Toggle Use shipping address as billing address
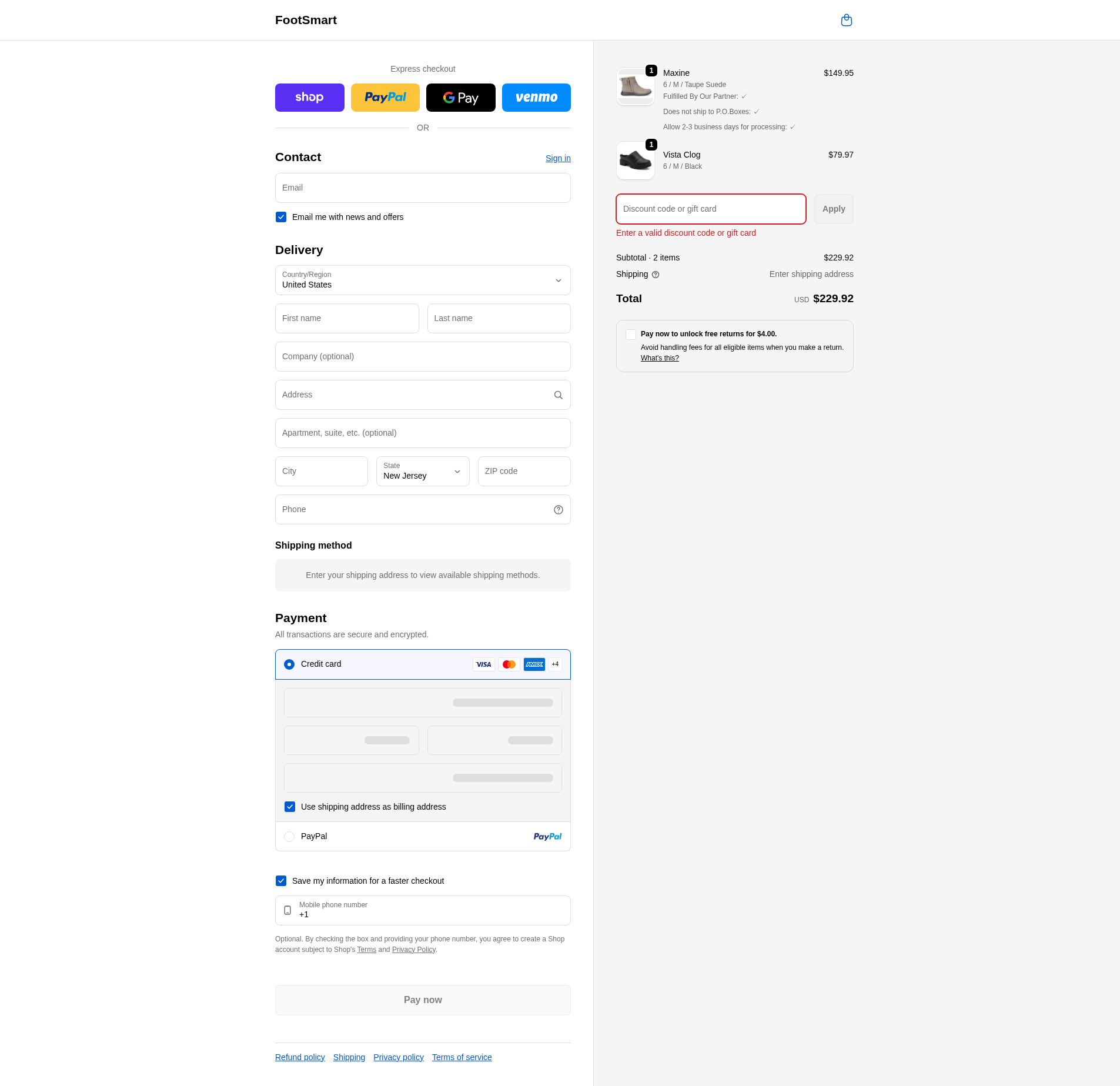Image resolution: width=1120 pixels, height=1086 pixels. pyautogui.click(x=290, y=807)
